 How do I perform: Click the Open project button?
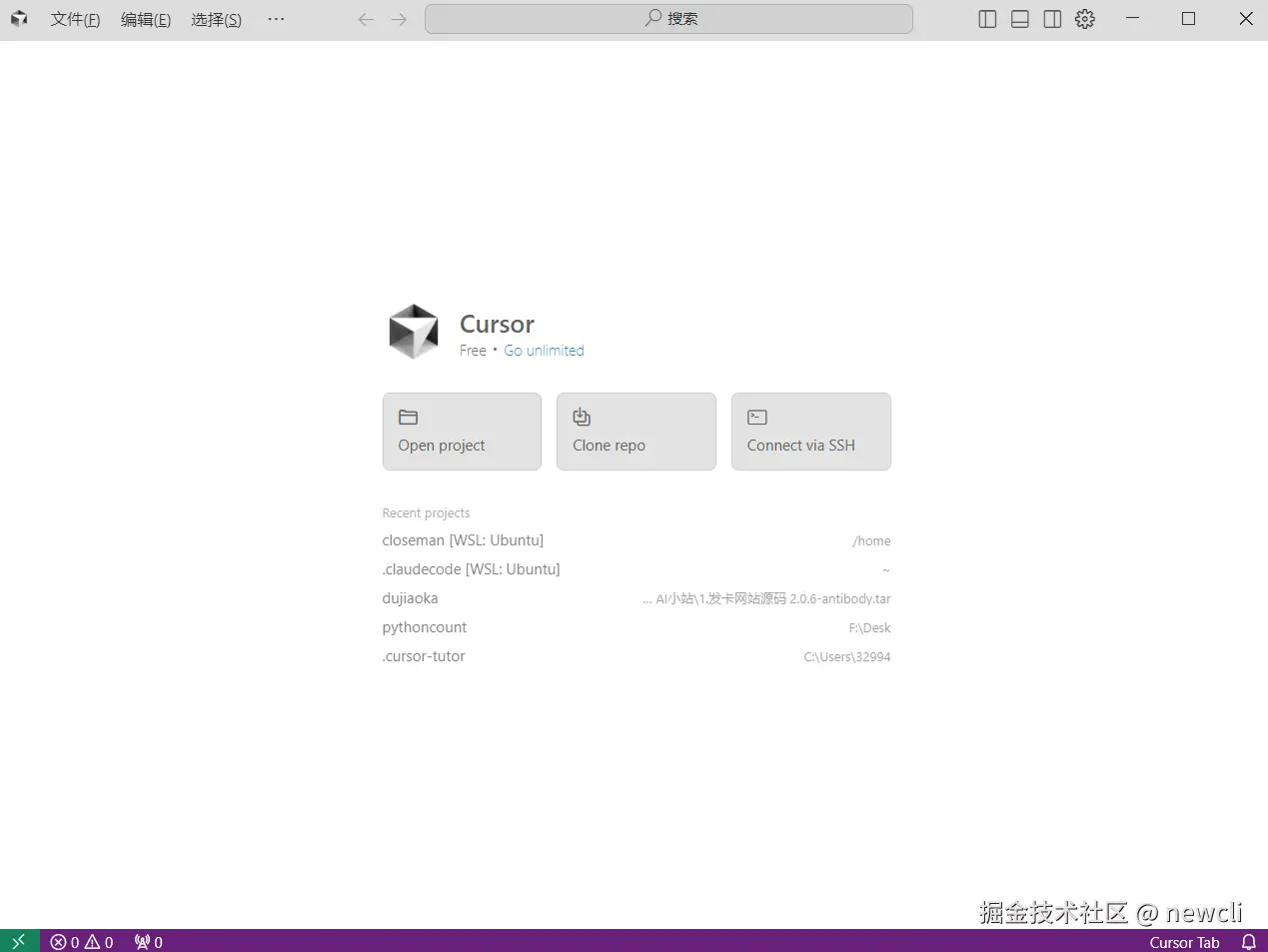462,432
